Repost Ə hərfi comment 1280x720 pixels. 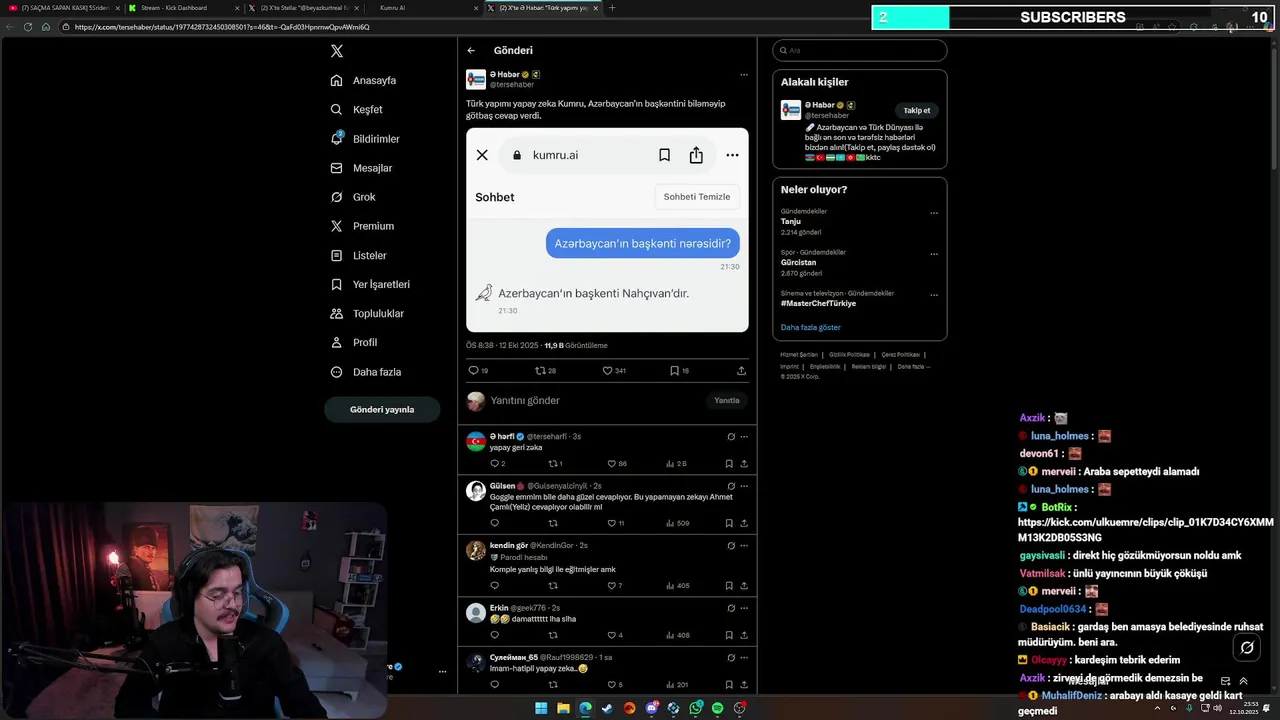click(x=555, y=463)
